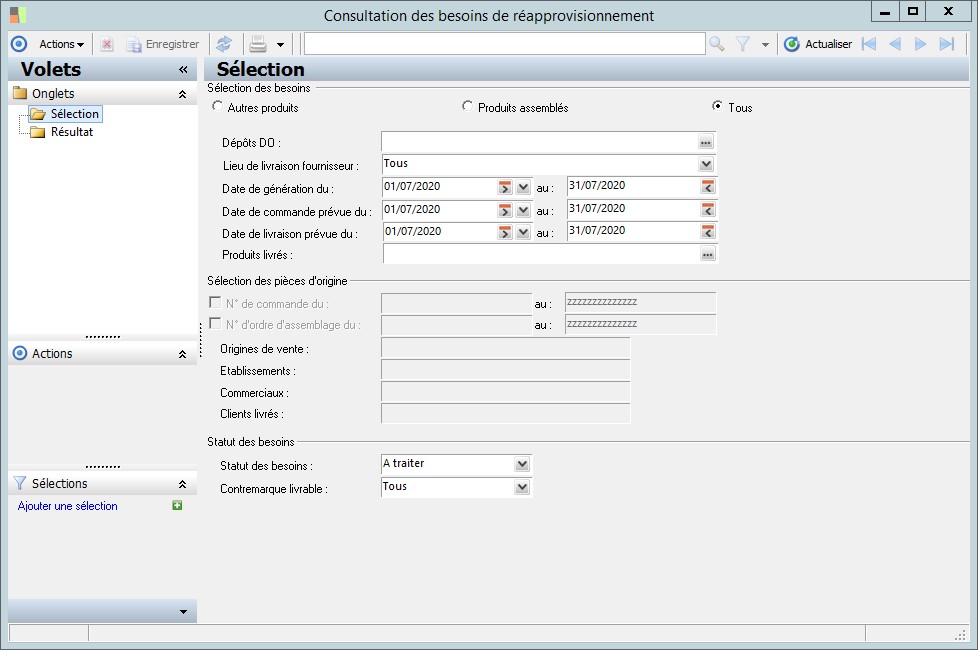Click the ellipsis button for Dépôts DO
Image resolution: width=978 pixels, height=650 pixels.
coord(706,143)
